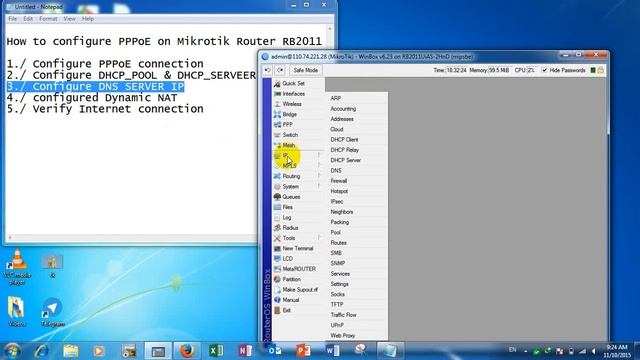Image resolution: width=640 pixels, height=360 pixels.
Task: Expand Tools submenu
Action: point(298,238)
